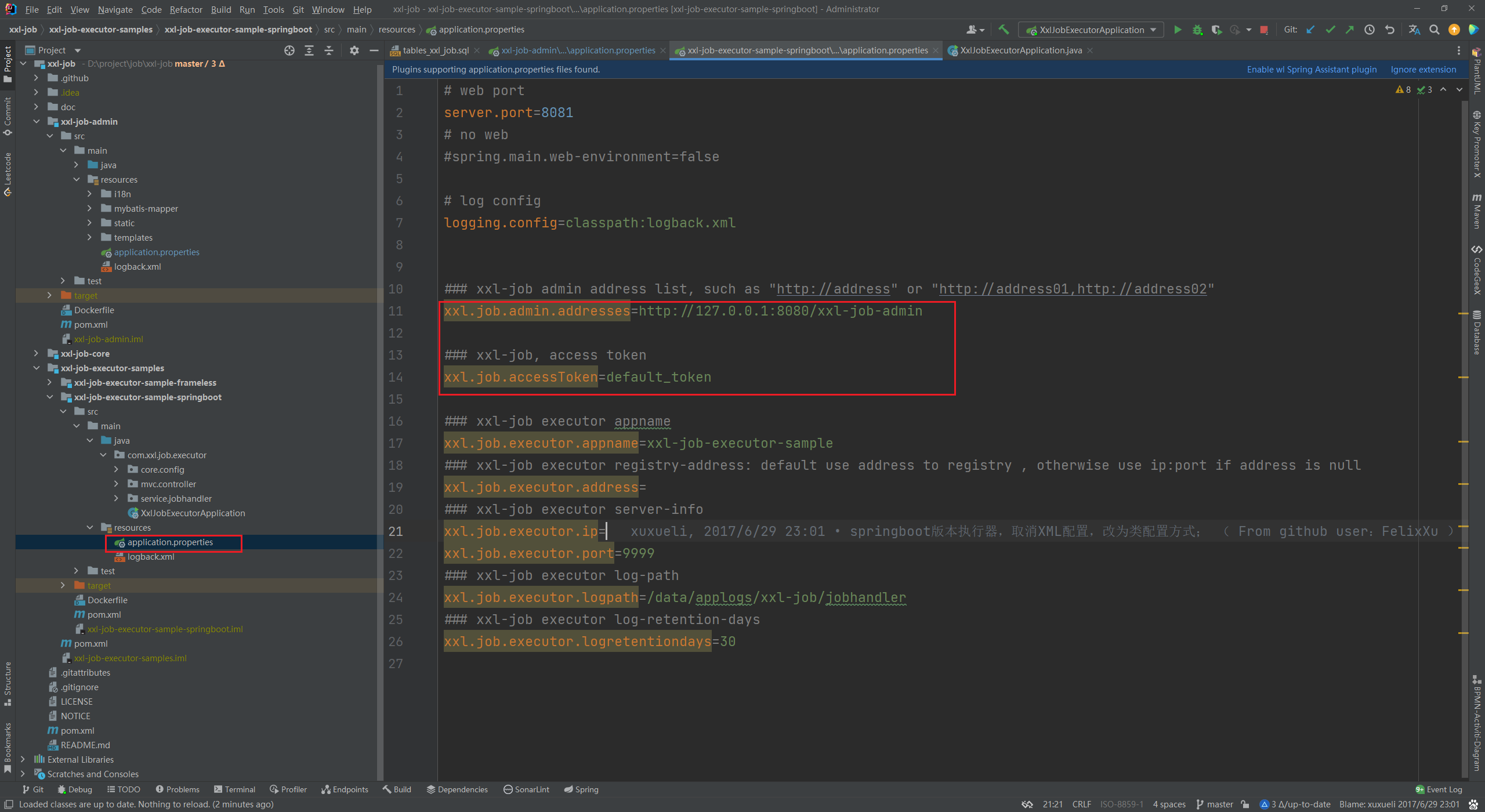Stop the running application with red square
Screen dimensions: 1485x812
point(1263,30)
